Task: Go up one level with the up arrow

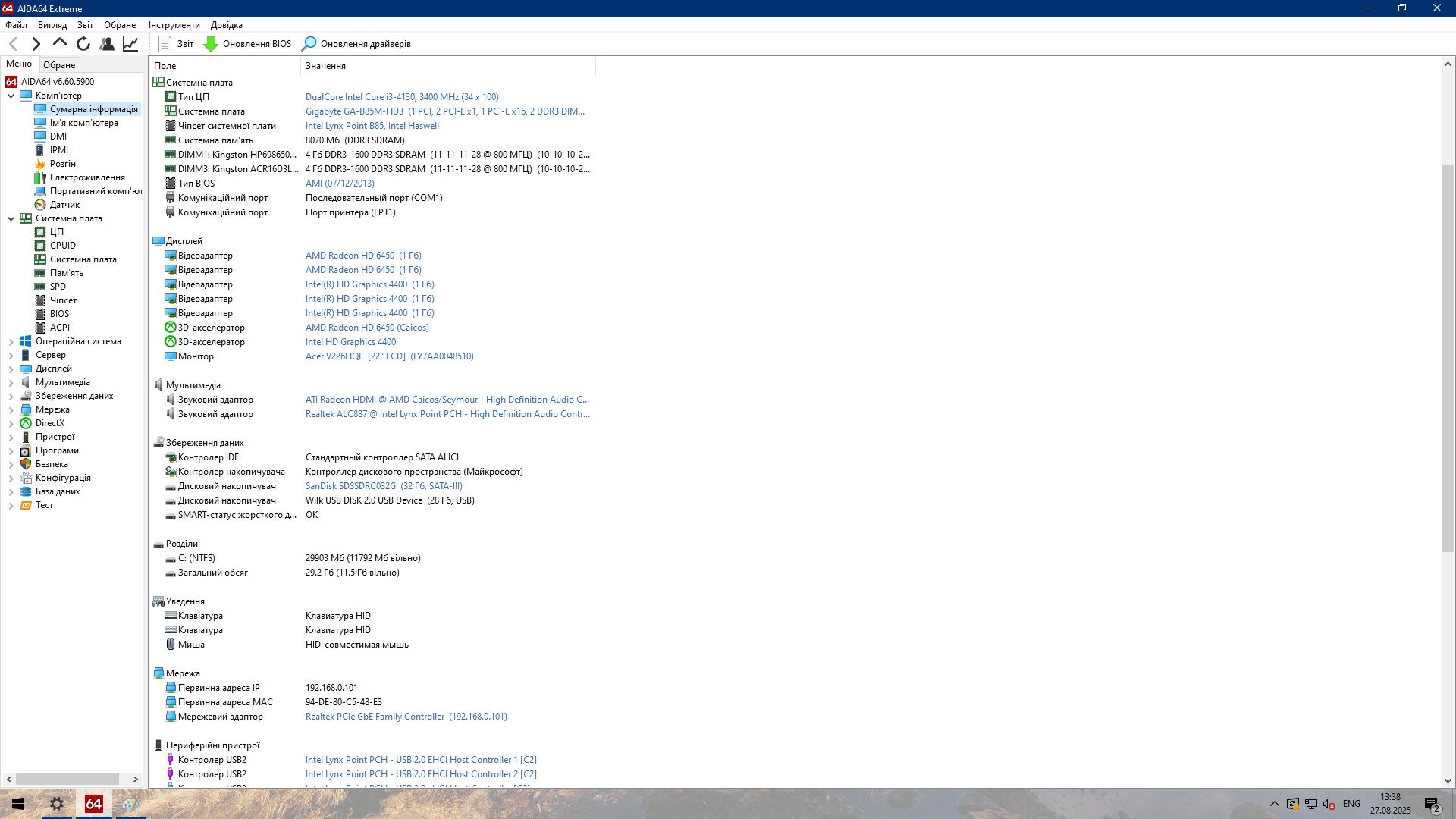Action: tap(59, 43)
